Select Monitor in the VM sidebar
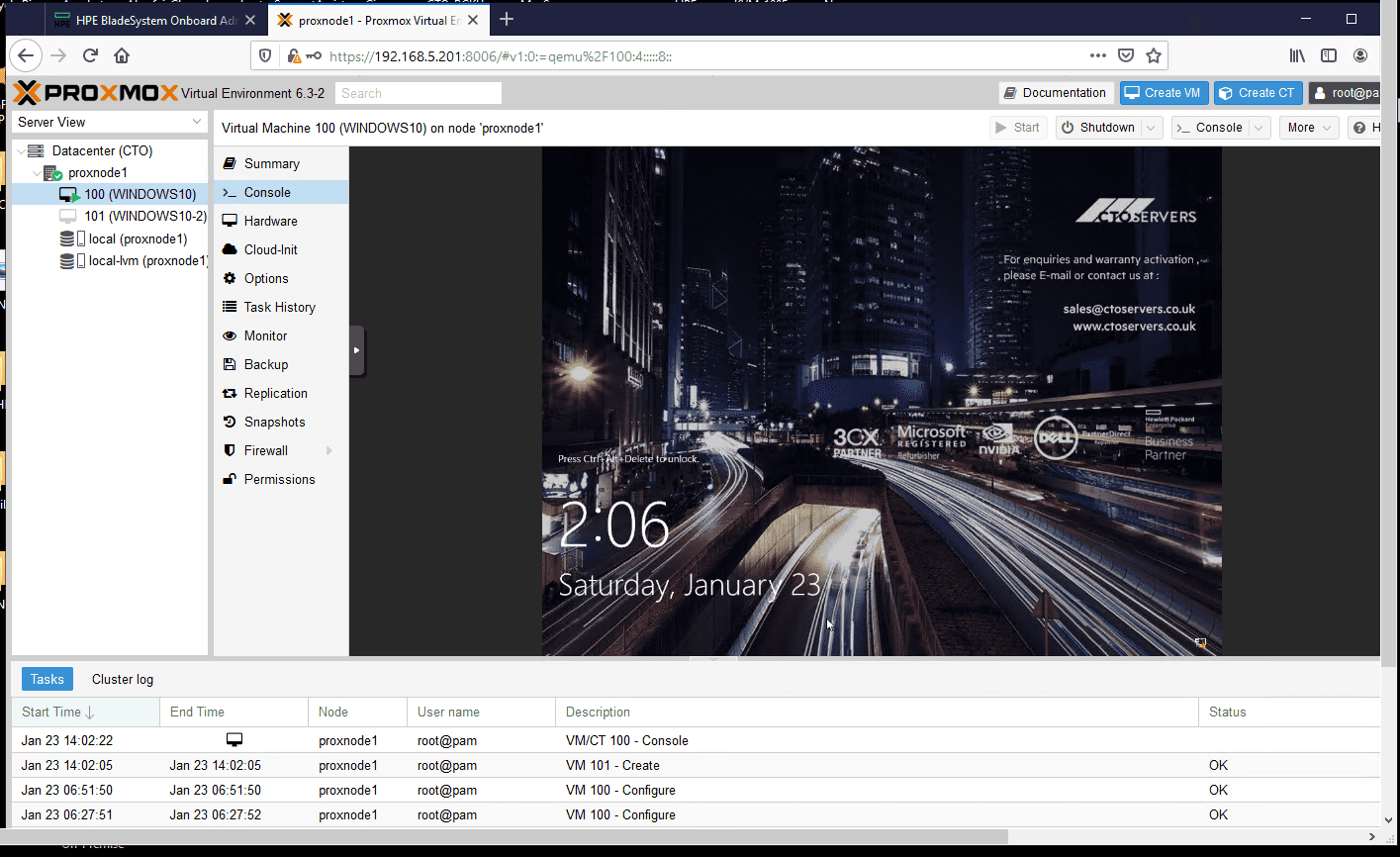Image resolution: width=1400 pixels, height=857 pixels. (264, 335)
